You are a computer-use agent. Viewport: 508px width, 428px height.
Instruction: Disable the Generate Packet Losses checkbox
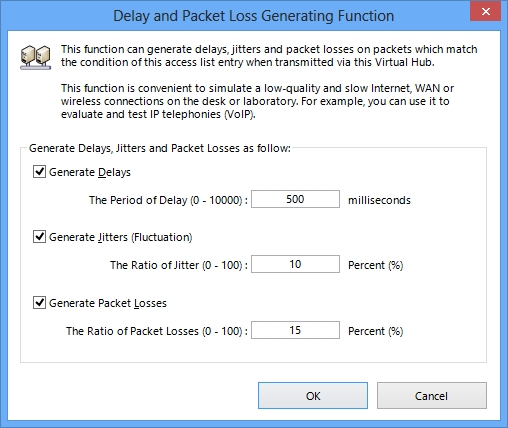39,303
